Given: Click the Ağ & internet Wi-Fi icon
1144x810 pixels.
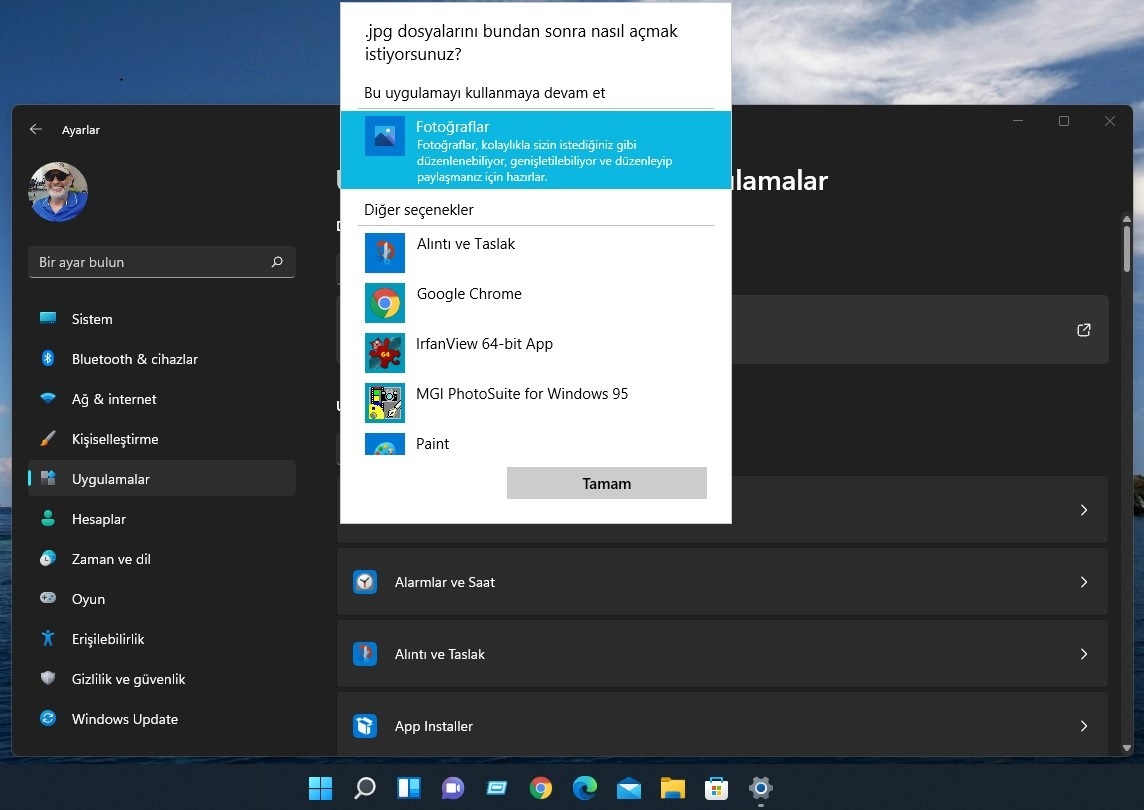Looking at the screenshot, I should click(48, 398).
